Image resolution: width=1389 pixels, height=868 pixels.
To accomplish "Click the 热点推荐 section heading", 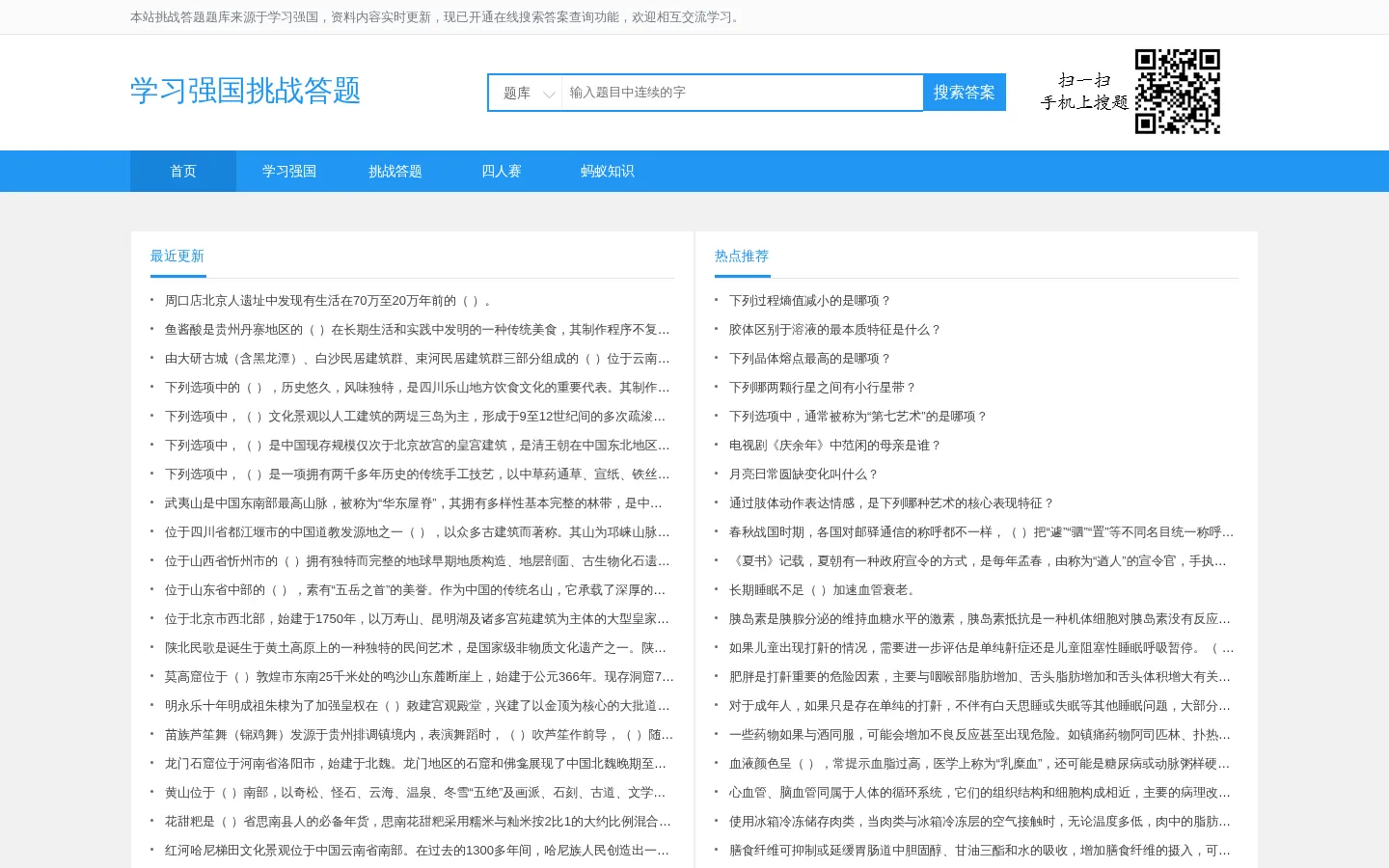I will click(x=742, y=256).
